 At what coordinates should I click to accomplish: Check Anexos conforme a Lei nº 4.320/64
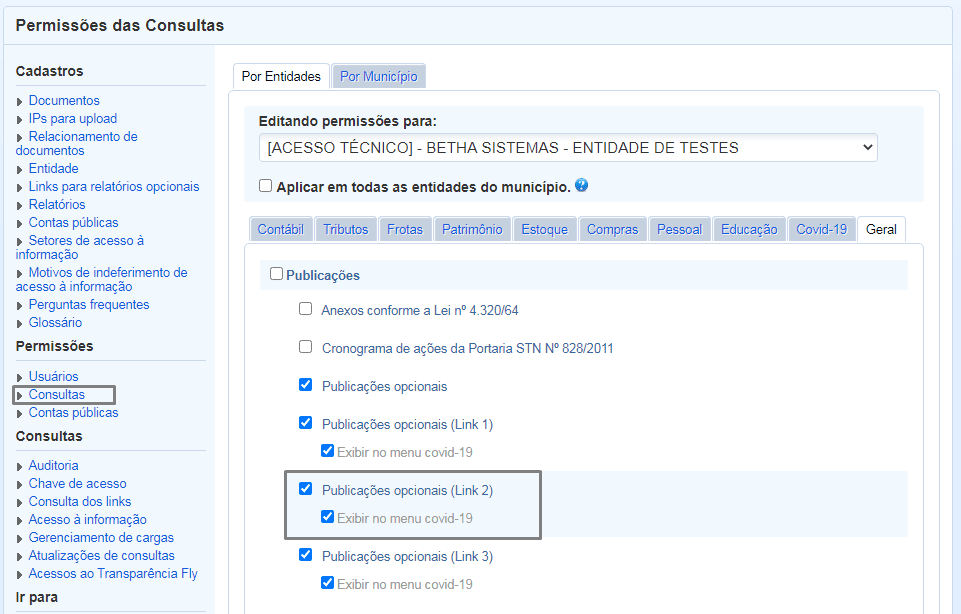305,309
